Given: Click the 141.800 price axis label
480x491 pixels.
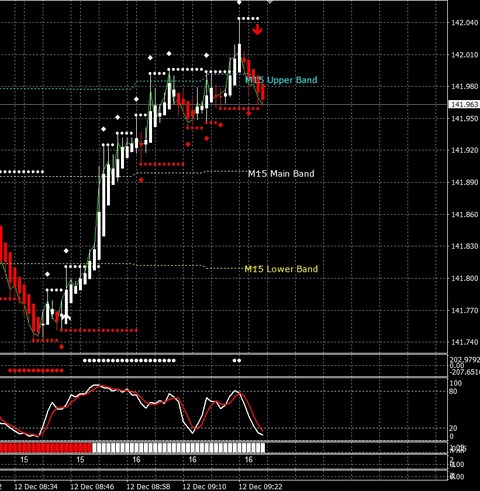Looking at the screenshot, I should tap(465, 278).
